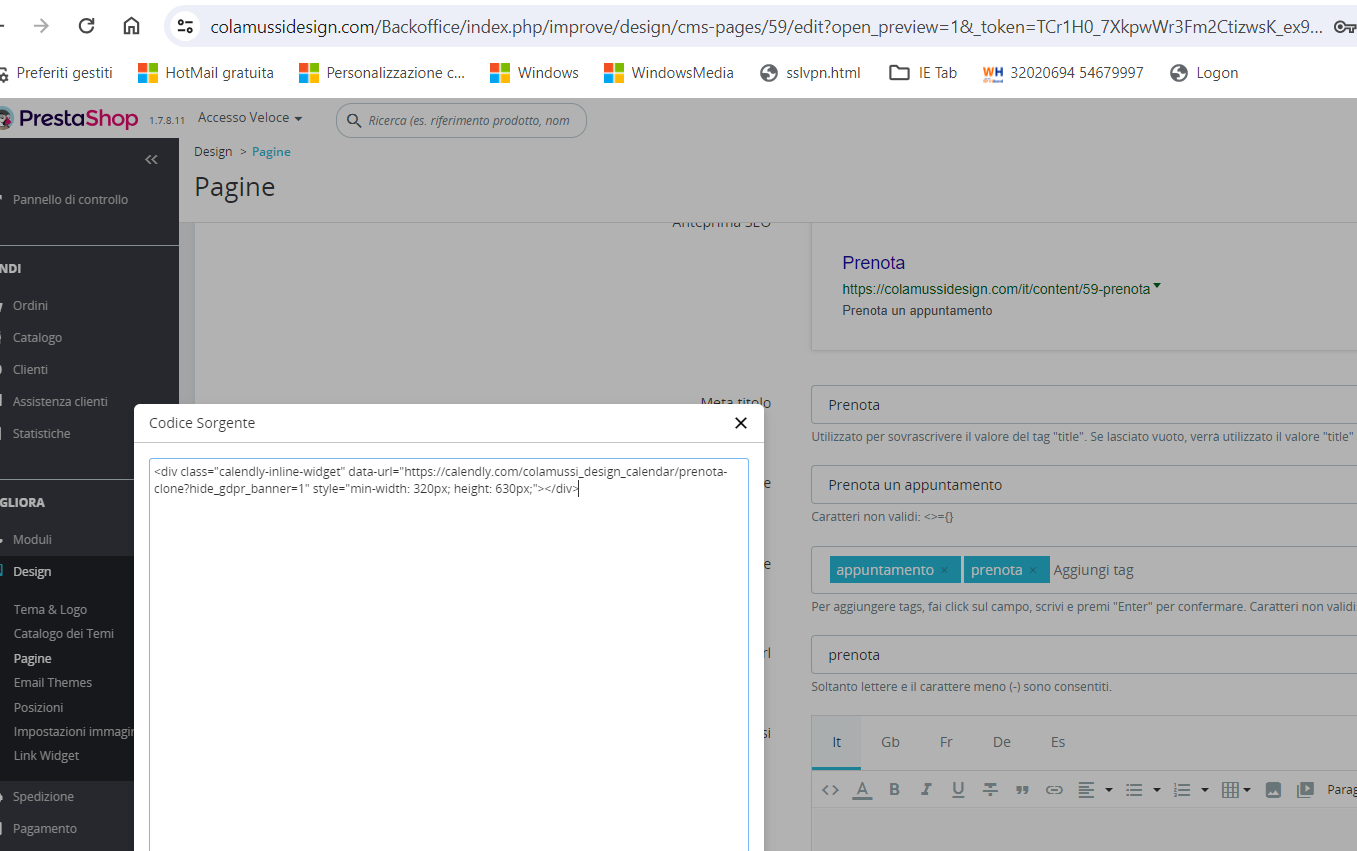This screenshot has width=1357, height=851.
Task: Expand the numbered list dropdown arrow
Action: point(1205,790)
